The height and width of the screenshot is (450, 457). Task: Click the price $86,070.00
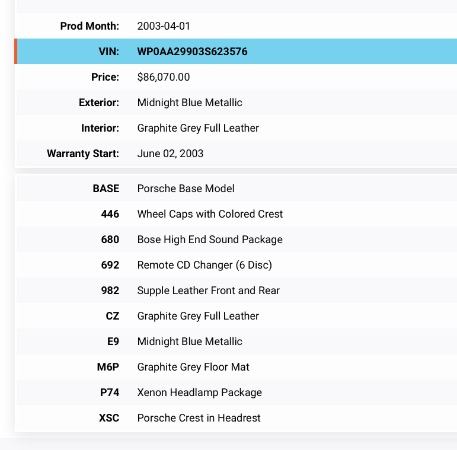tap(163, 77)
